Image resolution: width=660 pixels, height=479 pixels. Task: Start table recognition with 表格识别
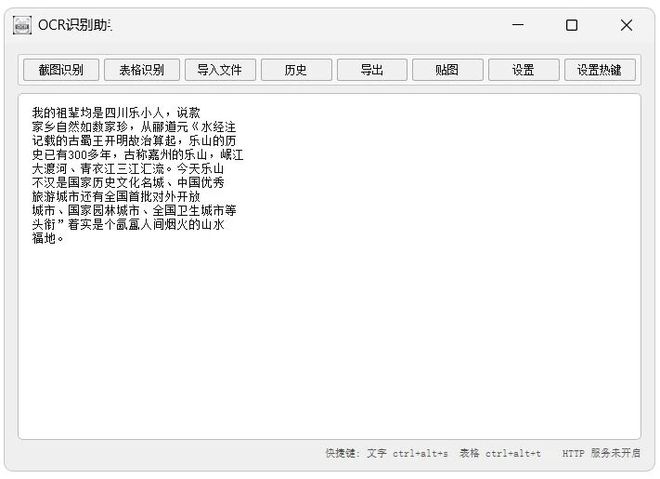142,70
